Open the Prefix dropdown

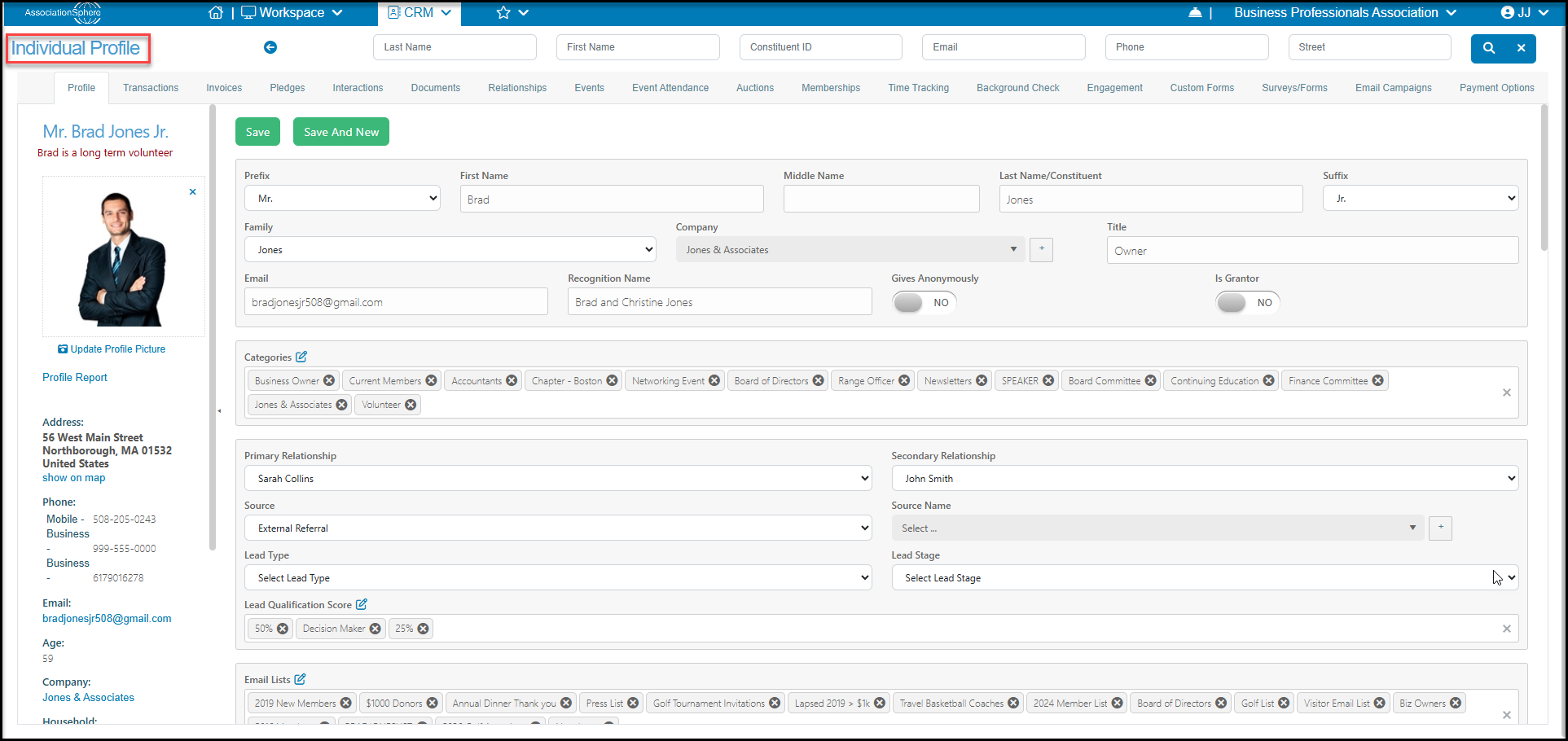(342, 198)
